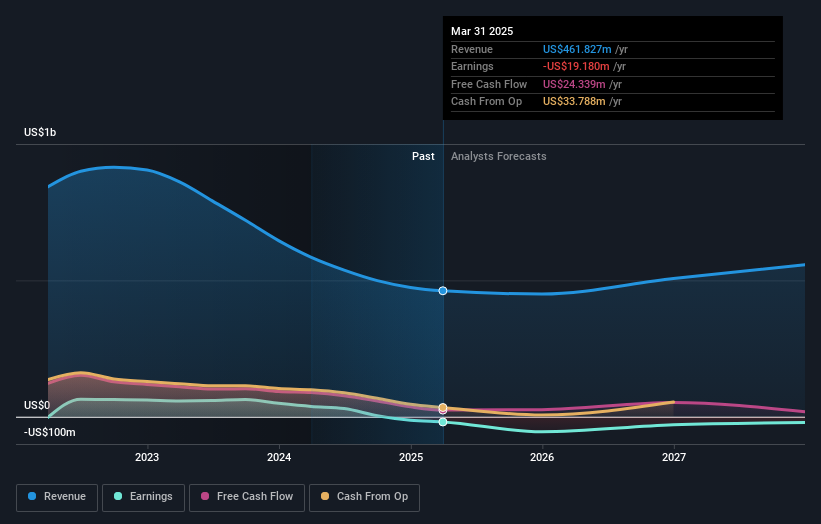Screen dimensions: 821x524
Task: Select the Revenue data point marker
Action: tap(443, 291)
